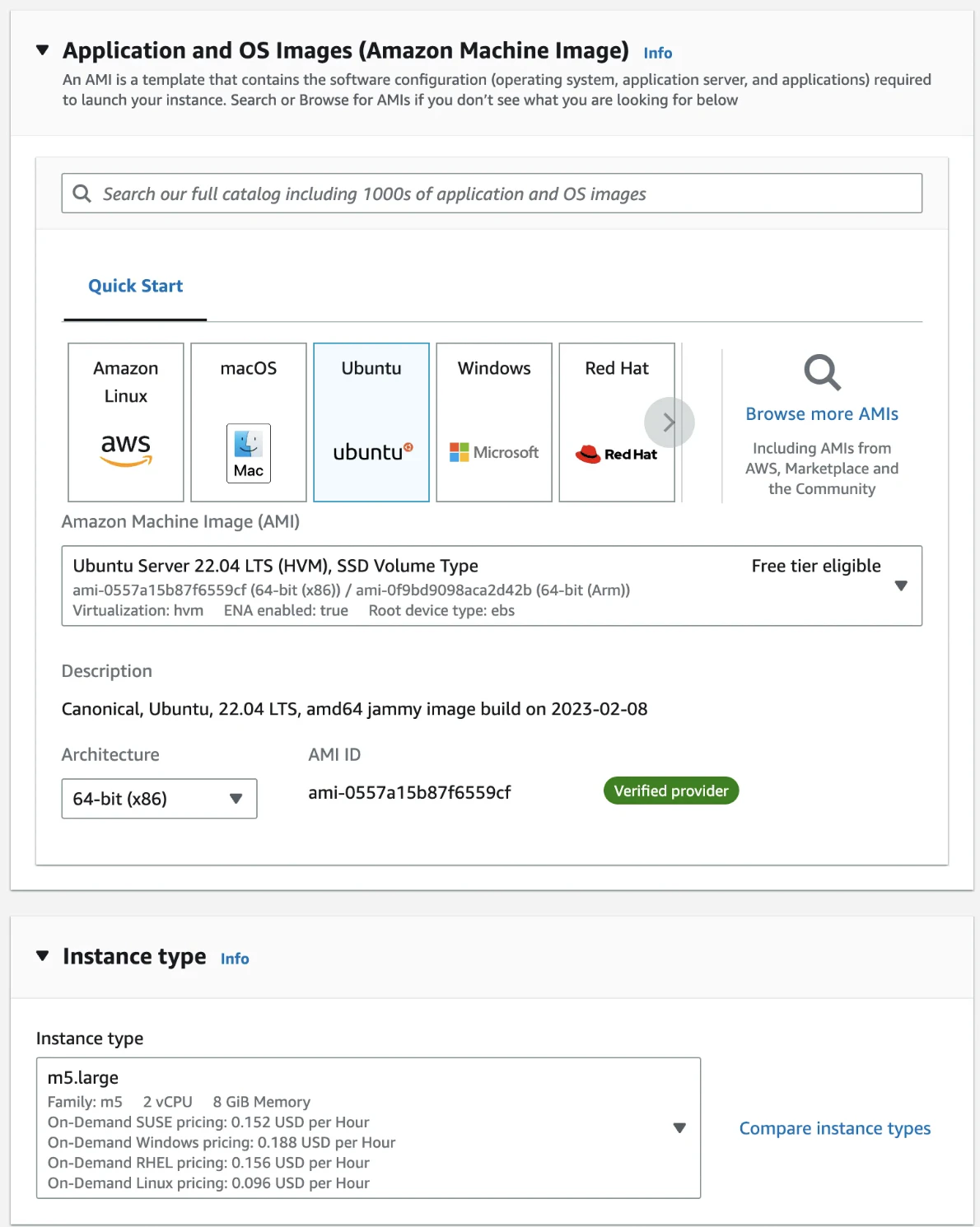Click 'On-Demand SUSE pricing: 0.152 USD per Hour'
Image resolution: width=980 pixels, height=1227 pixels.
[208, 1122]
